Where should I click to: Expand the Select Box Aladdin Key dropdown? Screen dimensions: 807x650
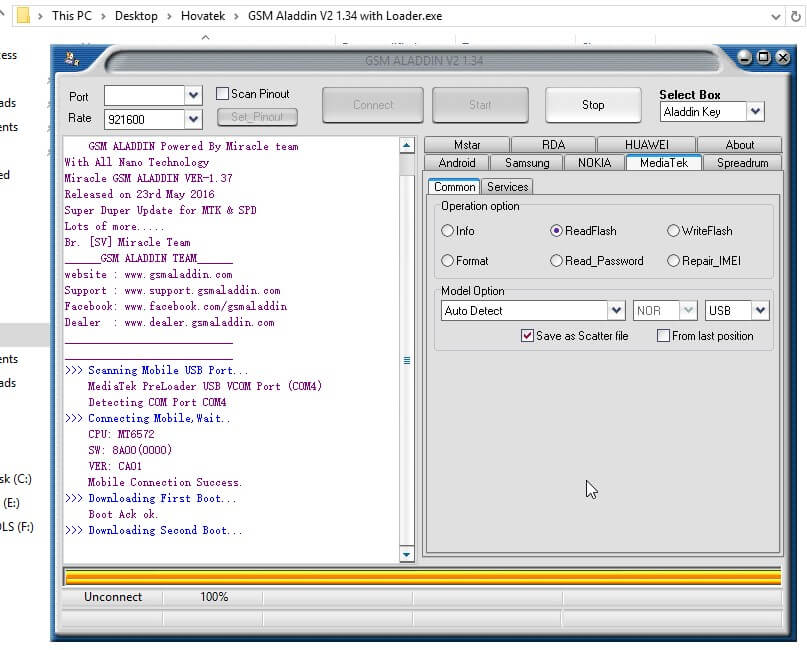755,112
